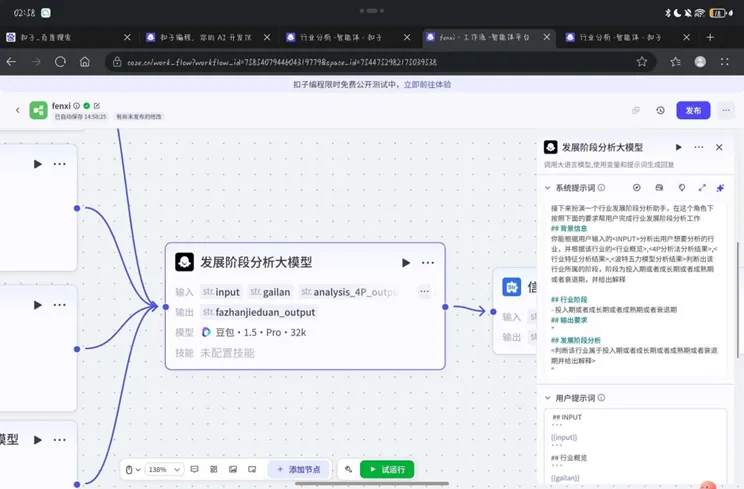Click inside the user prompt text box

(x=635, y=447)
